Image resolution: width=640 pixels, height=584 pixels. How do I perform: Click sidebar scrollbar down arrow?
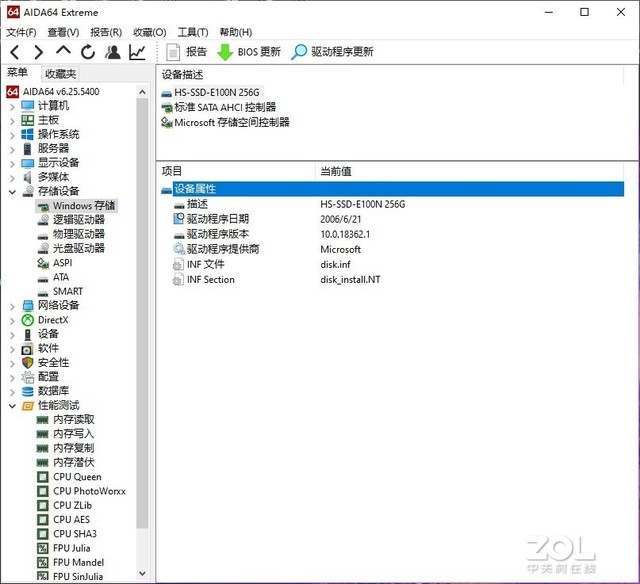(142, 573)
